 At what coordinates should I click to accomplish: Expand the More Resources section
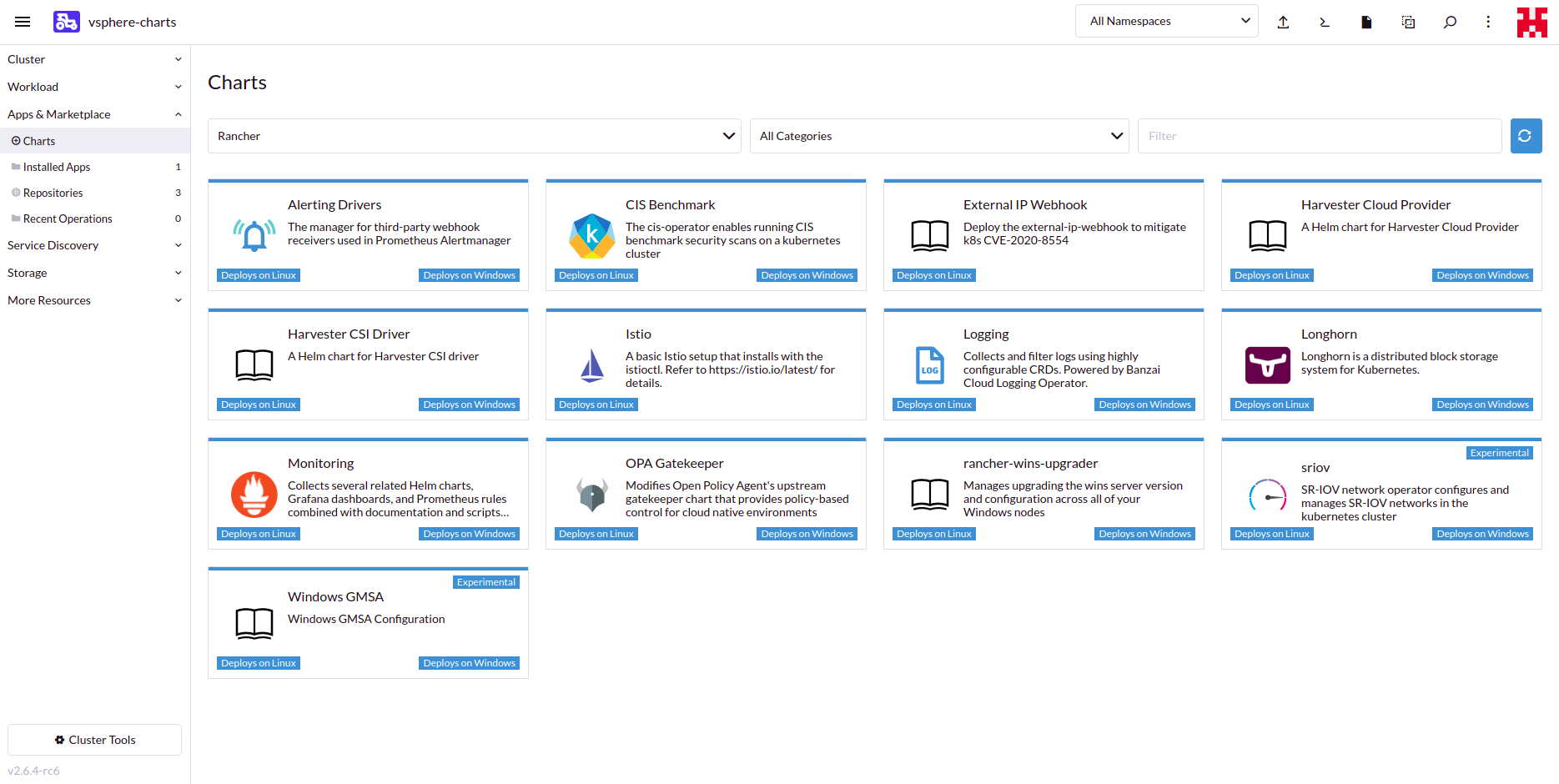click(x=95, y=300)
